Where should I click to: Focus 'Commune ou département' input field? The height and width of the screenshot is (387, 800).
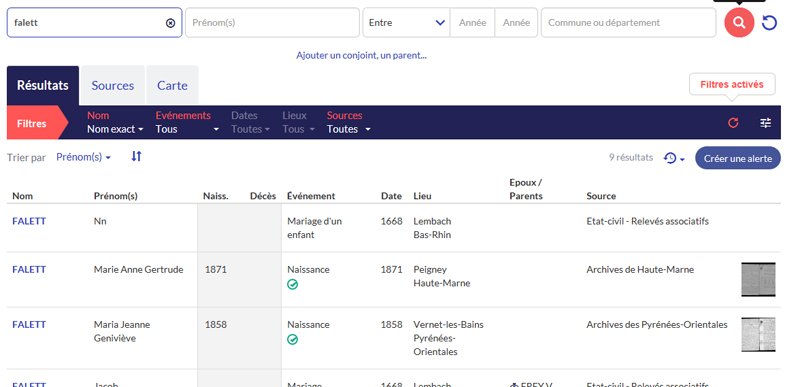[x=629, y=23]
